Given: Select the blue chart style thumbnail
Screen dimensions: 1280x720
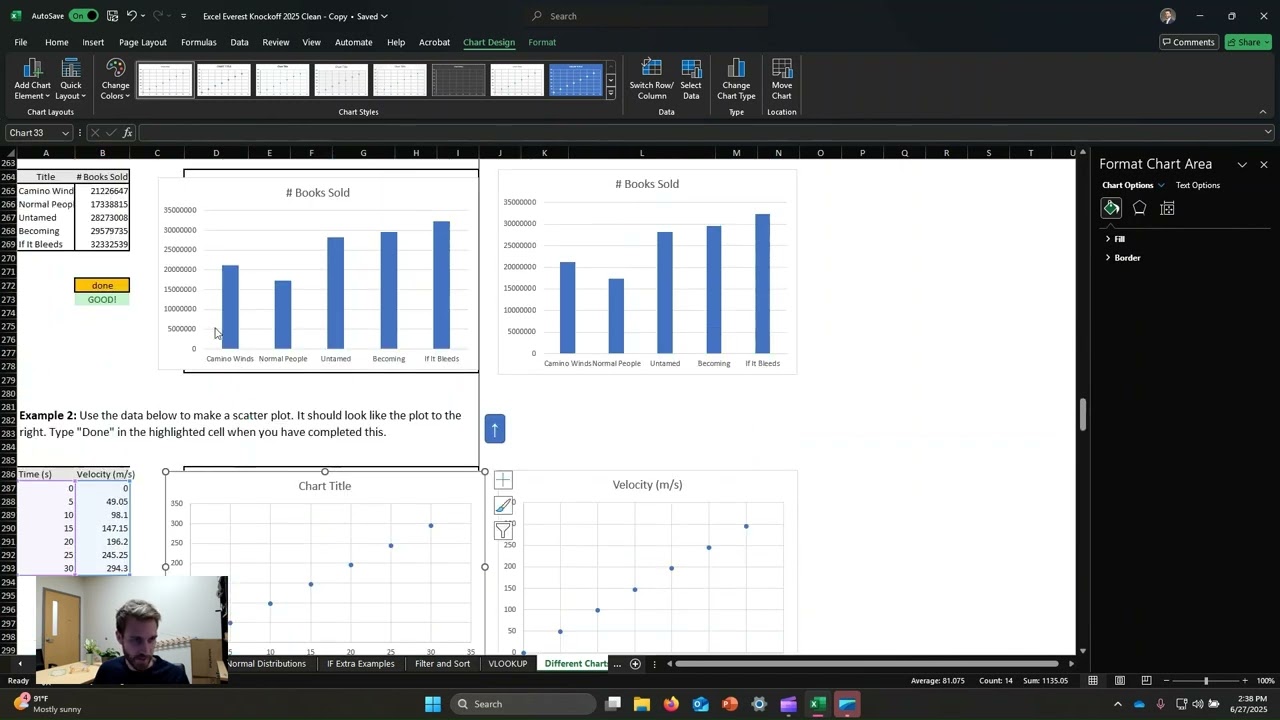Looking at the screenshot, I should (x=576, y=80).
